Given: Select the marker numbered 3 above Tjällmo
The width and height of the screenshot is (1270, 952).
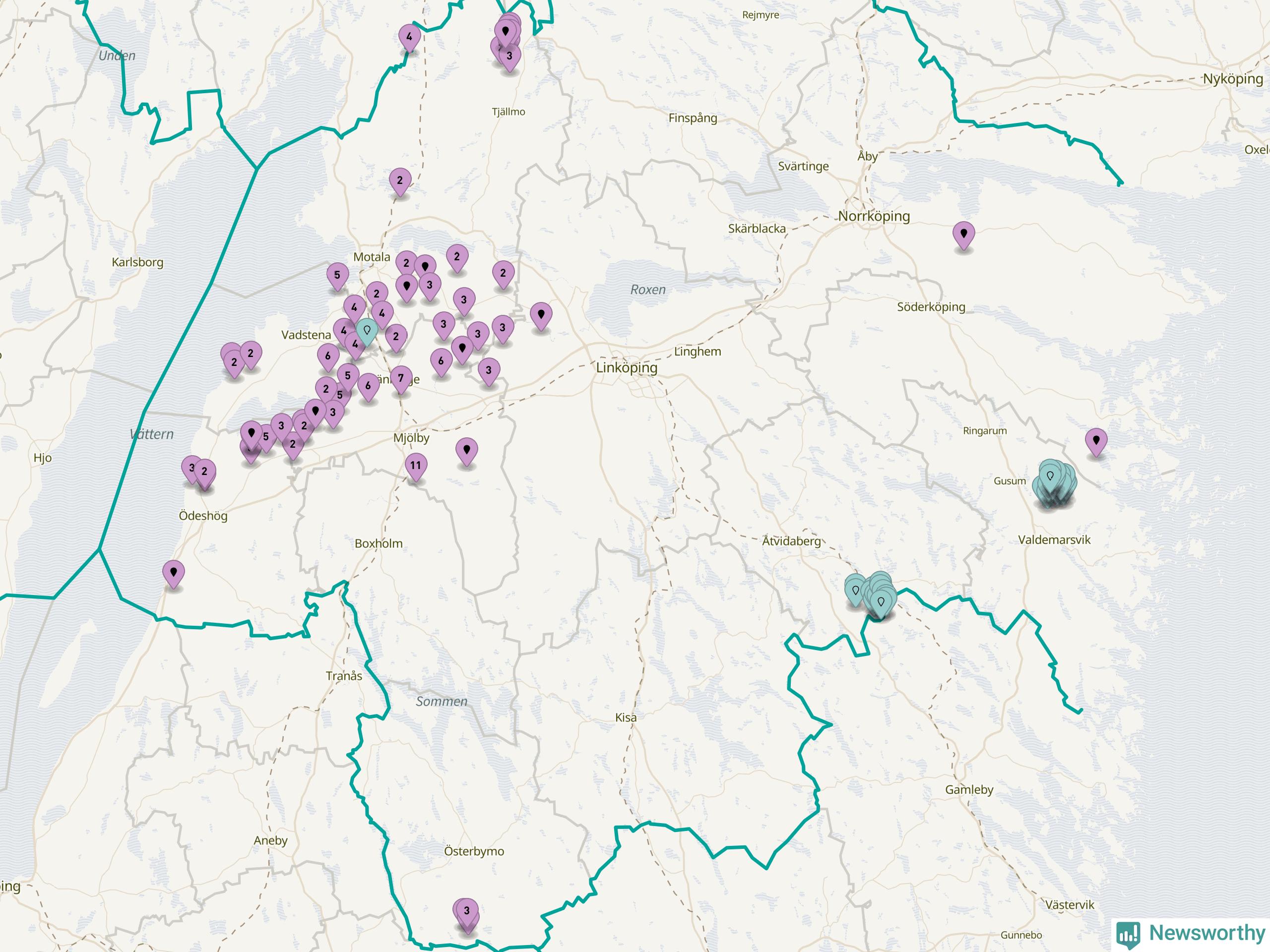Looking at the screenshot, I should pyautogui.click(x=509, y=59).
